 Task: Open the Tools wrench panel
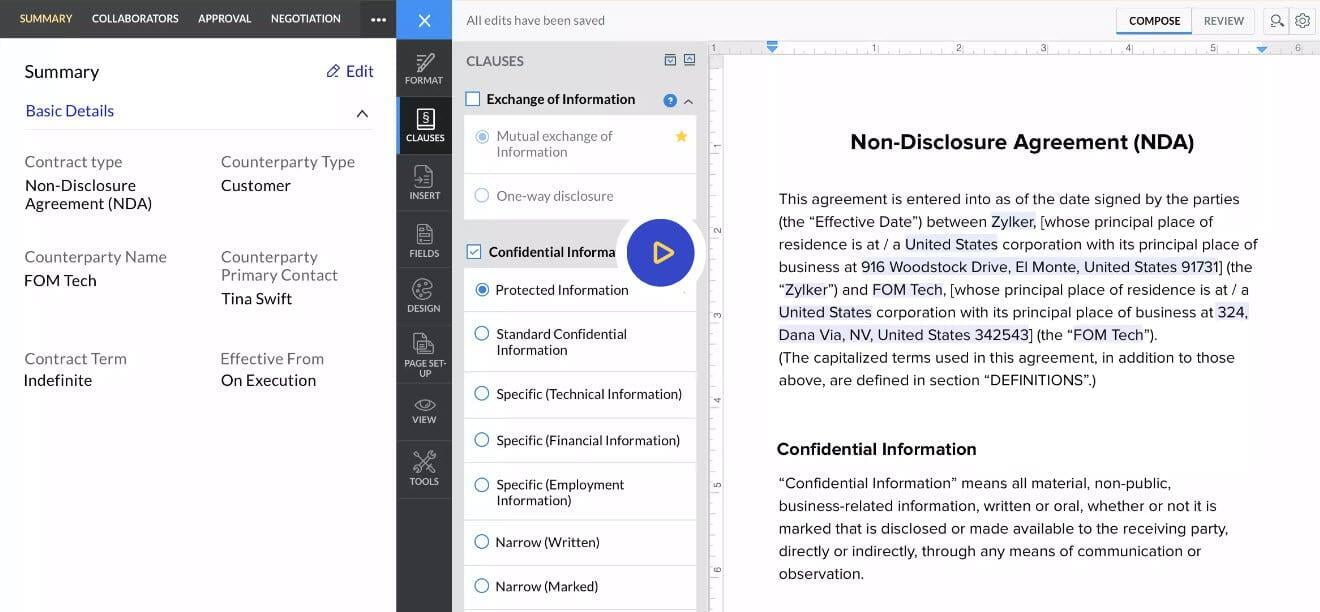point(424,468)
